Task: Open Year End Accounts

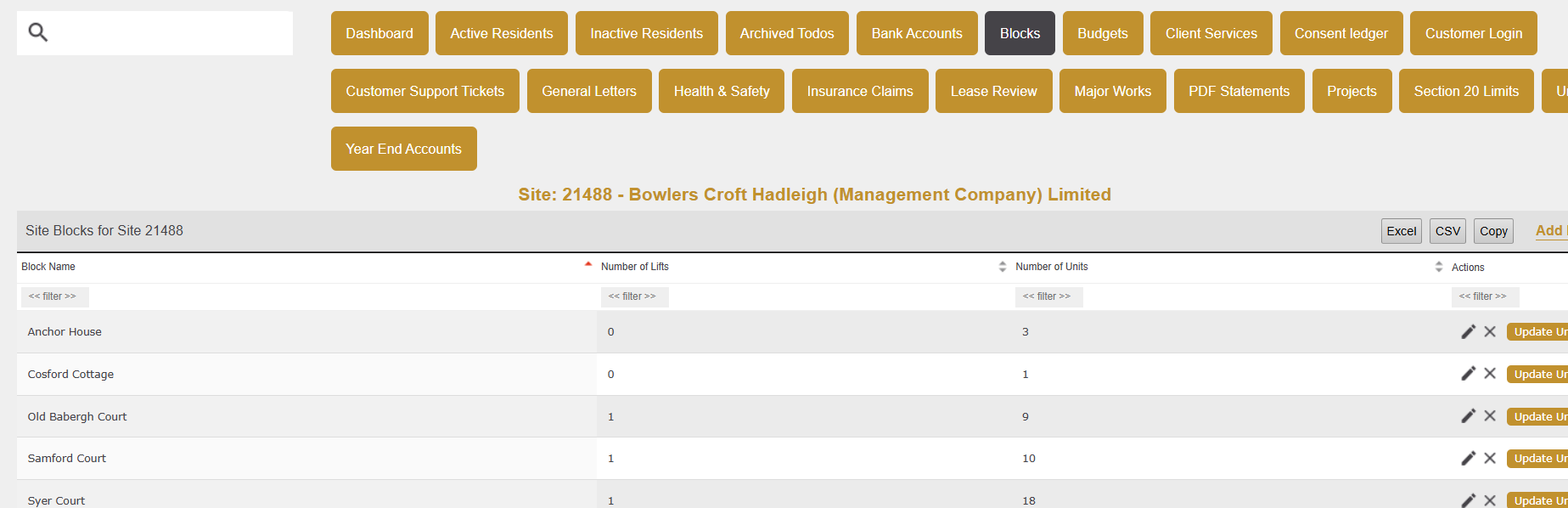Action: click(404, 149)
